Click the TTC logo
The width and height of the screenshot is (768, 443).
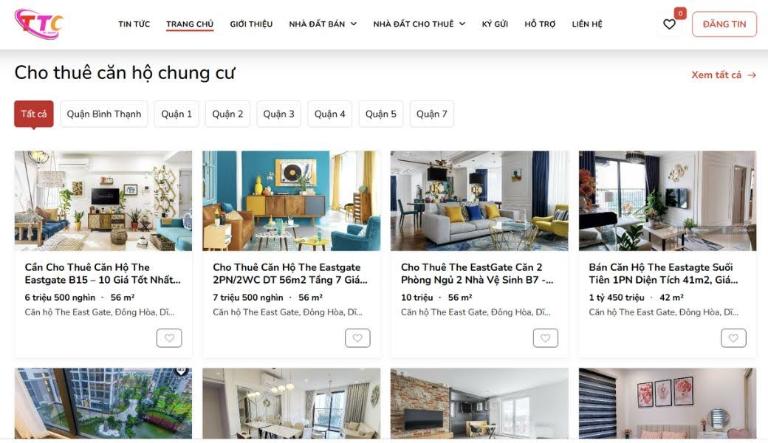pyautogui.click(x=39, y=24)
